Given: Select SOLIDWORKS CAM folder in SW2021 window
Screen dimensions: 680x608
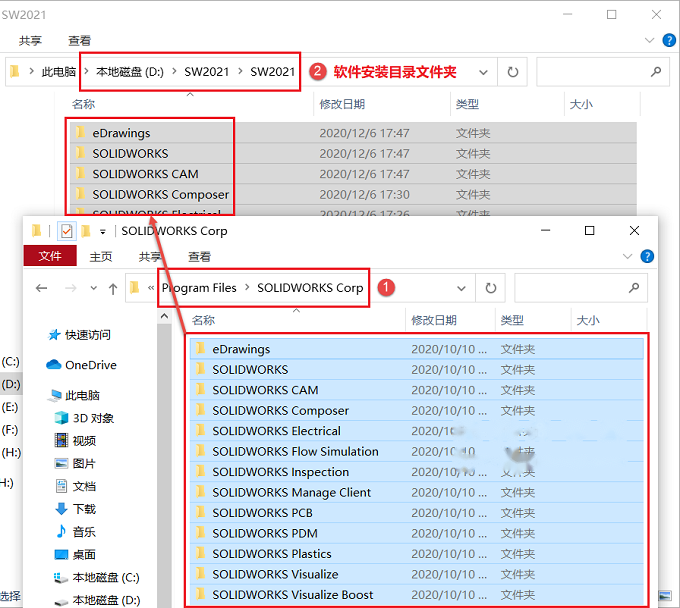Looking at the screenshot, I should (x=353, y=174).
